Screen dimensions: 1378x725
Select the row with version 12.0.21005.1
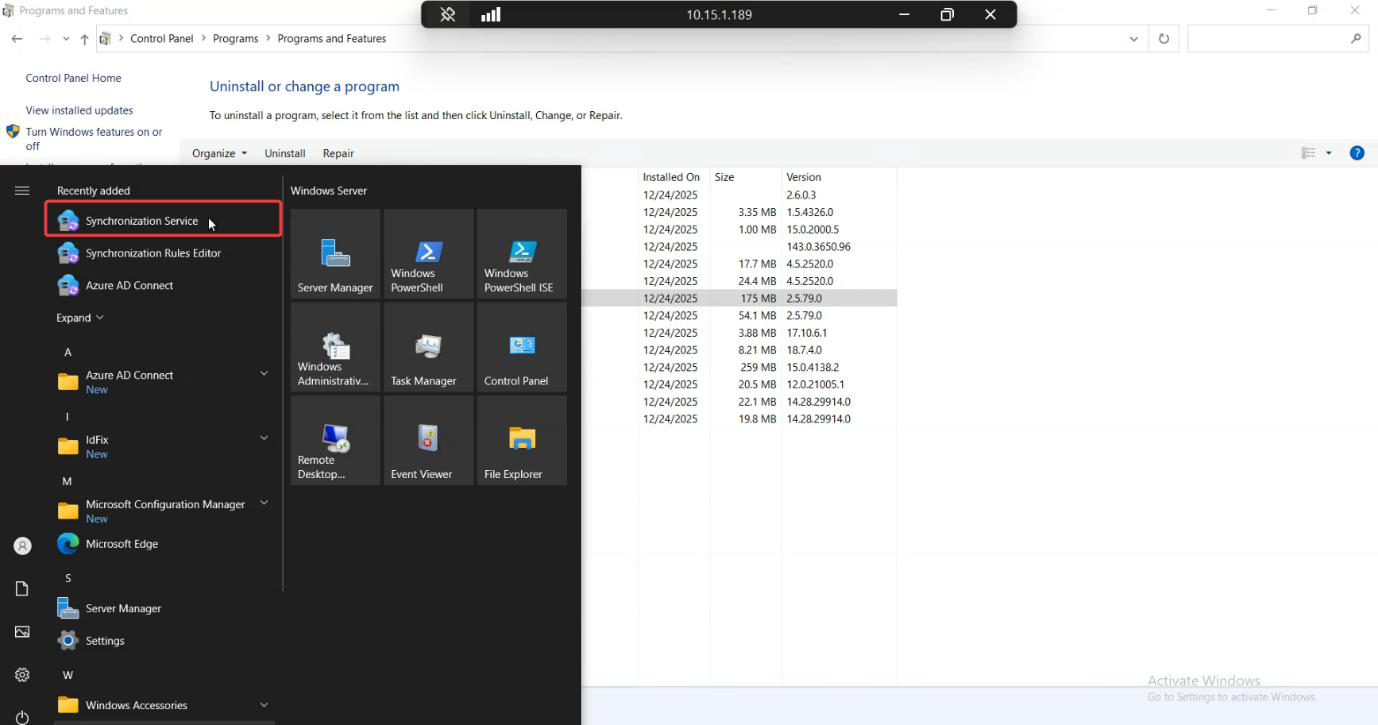tap(739, 384)
